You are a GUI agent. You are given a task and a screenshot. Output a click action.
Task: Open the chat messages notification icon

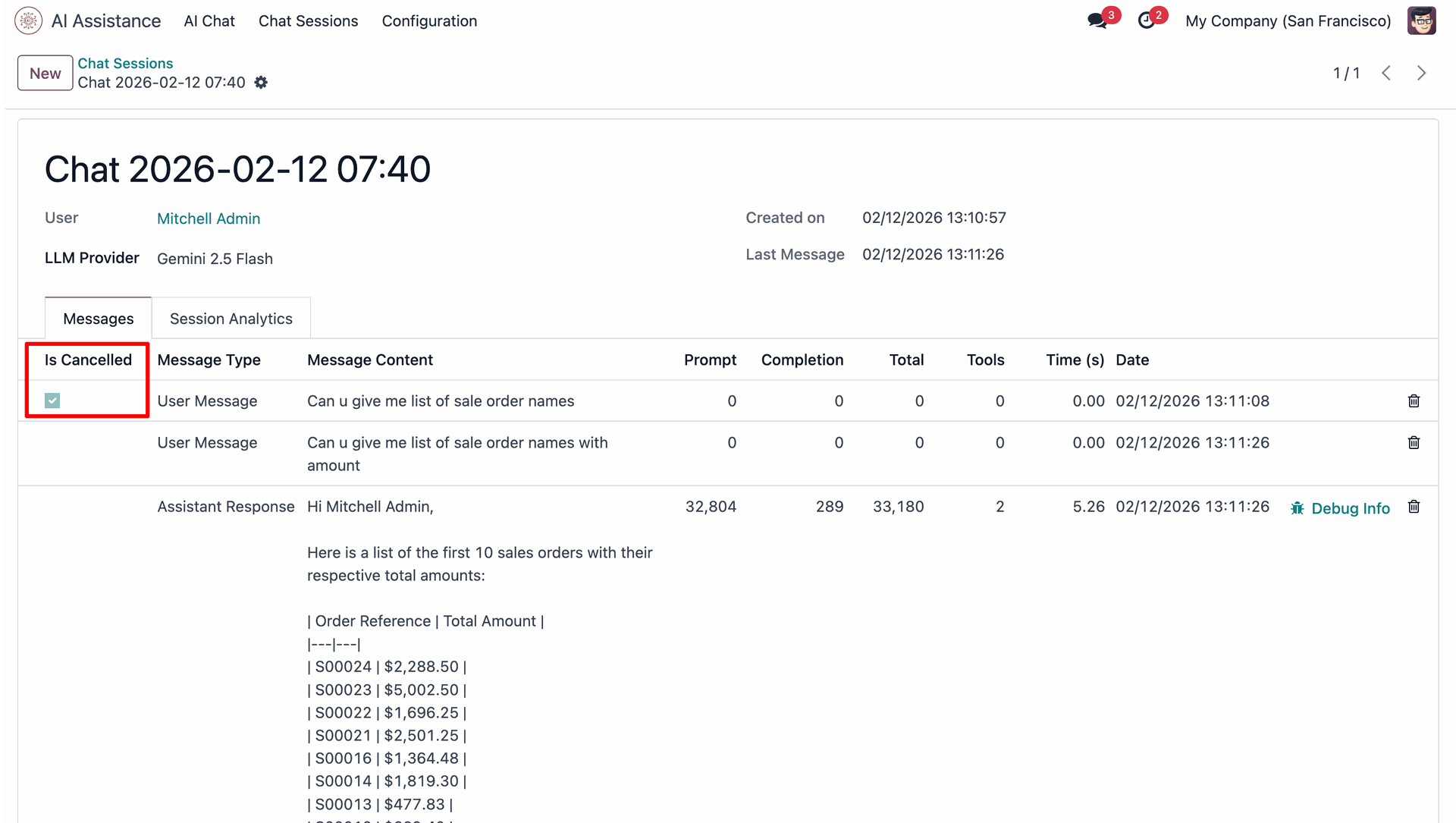[x=1097, y=20]
